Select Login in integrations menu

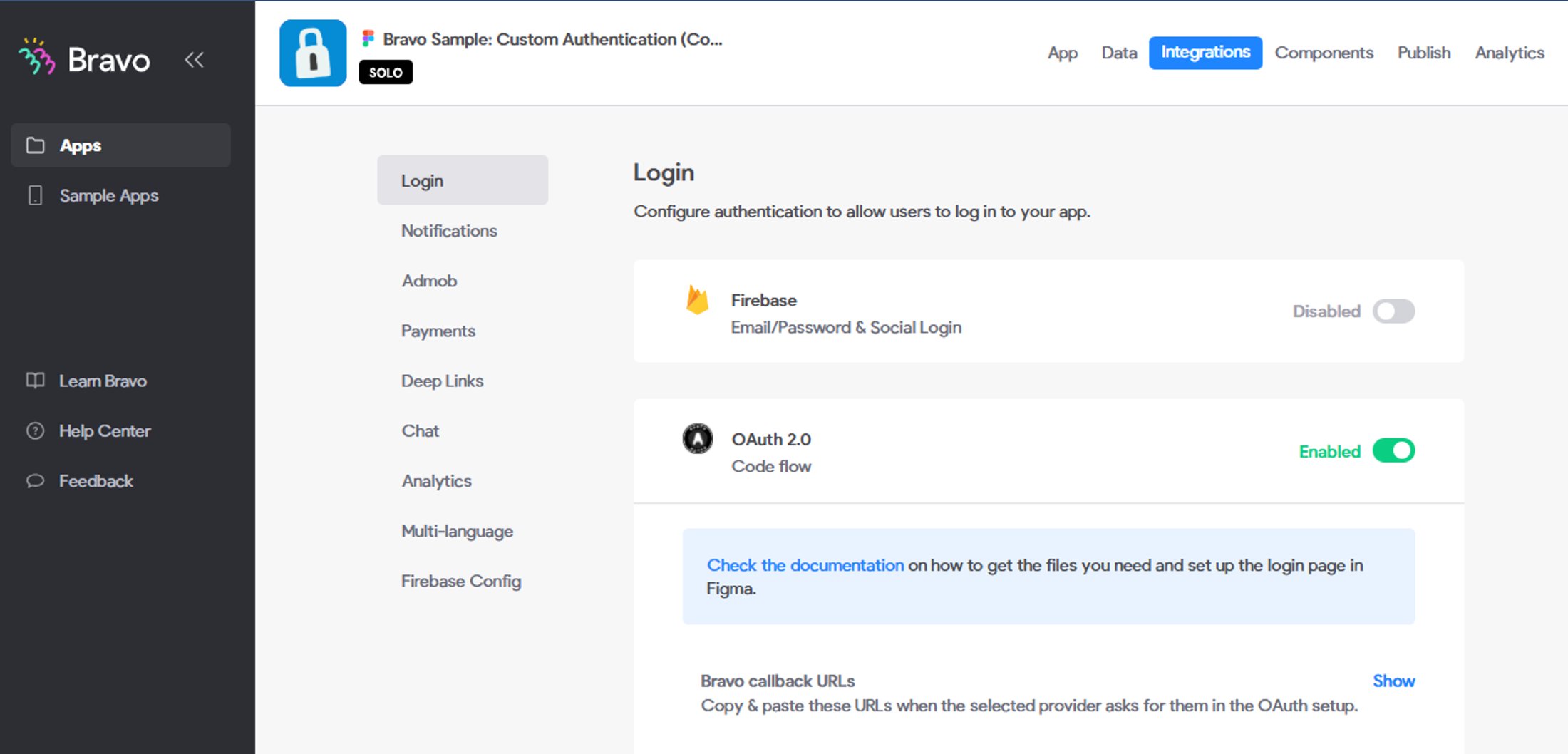click(x=463, y=180)
